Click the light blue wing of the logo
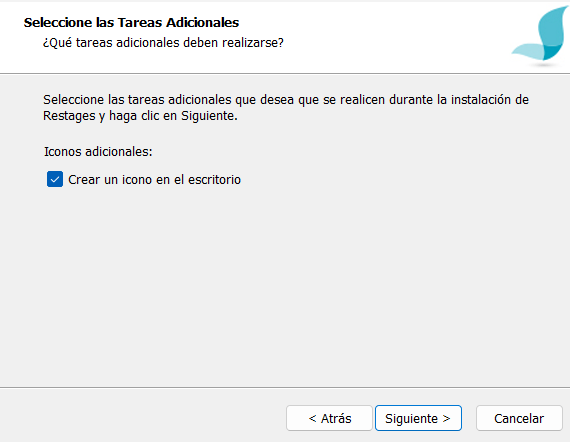Viewport: 570px width, 442px height. (x=526, y=52)
